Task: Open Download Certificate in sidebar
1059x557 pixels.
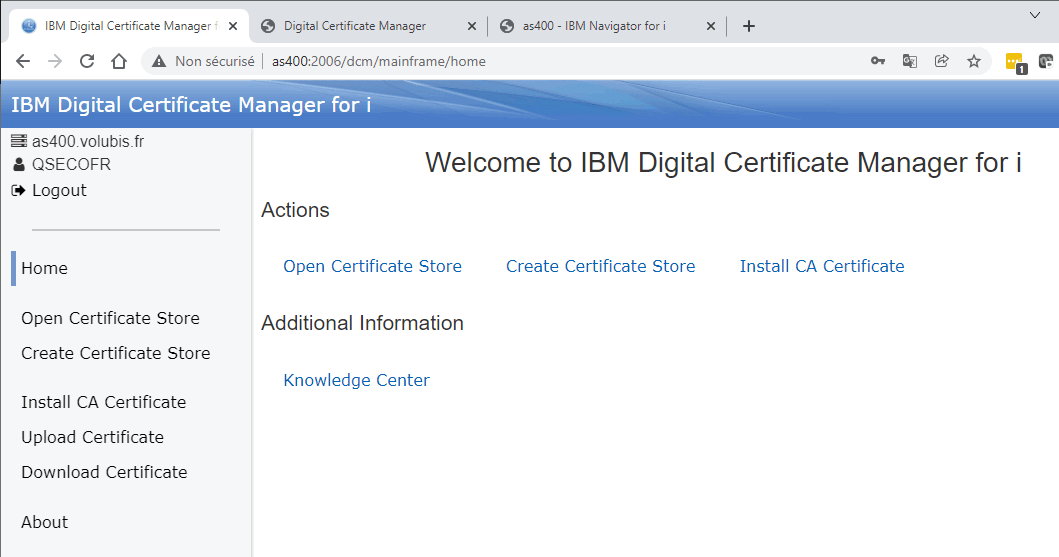Action: click(104, 473)
